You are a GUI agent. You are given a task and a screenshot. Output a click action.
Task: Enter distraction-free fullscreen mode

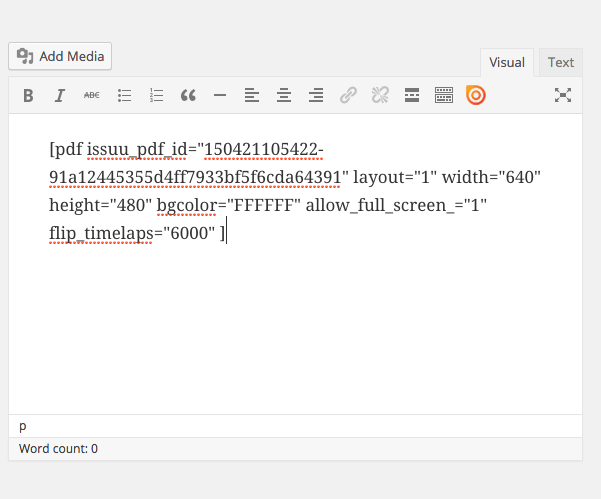563,95
